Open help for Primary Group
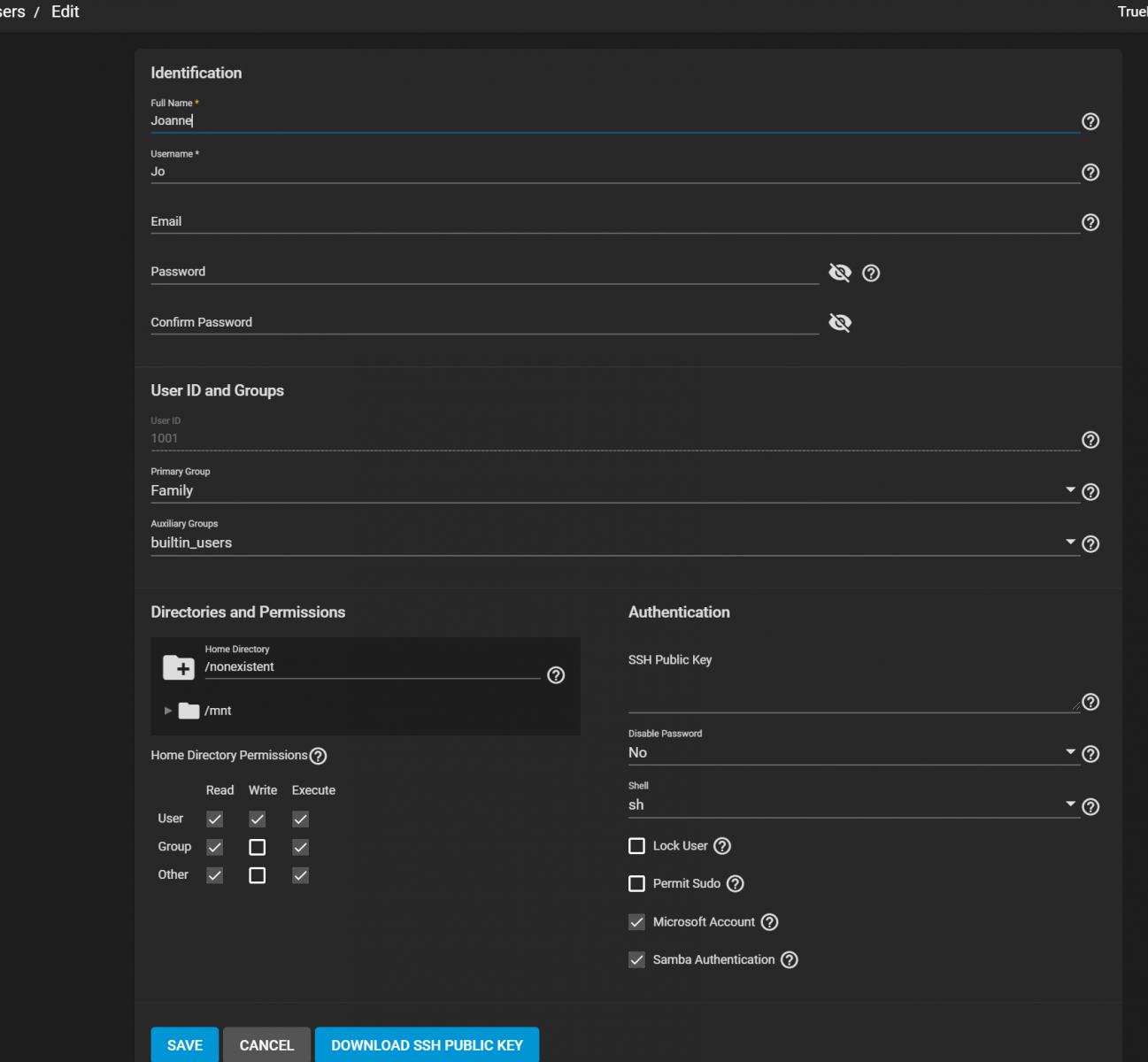1148x1062 pixels. [1090, 492]
